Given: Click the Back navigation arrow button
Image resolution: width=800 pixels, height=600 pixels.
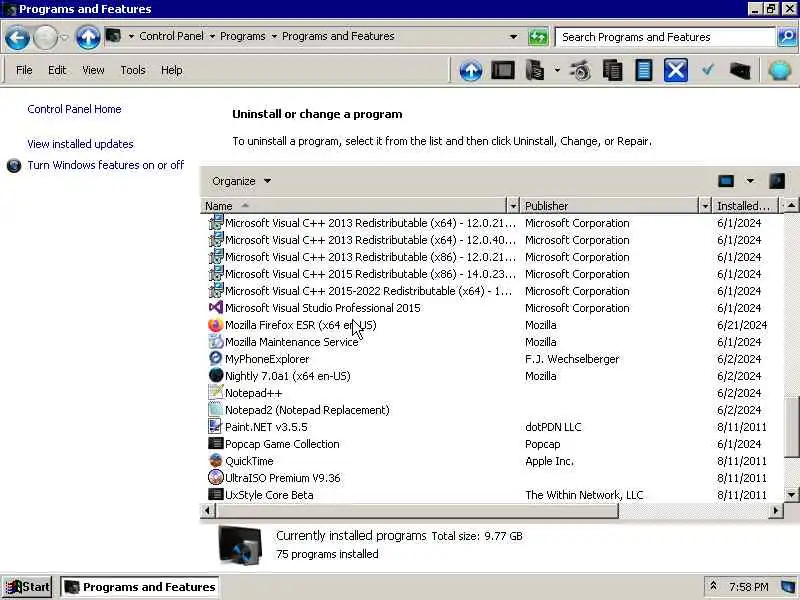Looking at the screenshot, I should point(17,38).
